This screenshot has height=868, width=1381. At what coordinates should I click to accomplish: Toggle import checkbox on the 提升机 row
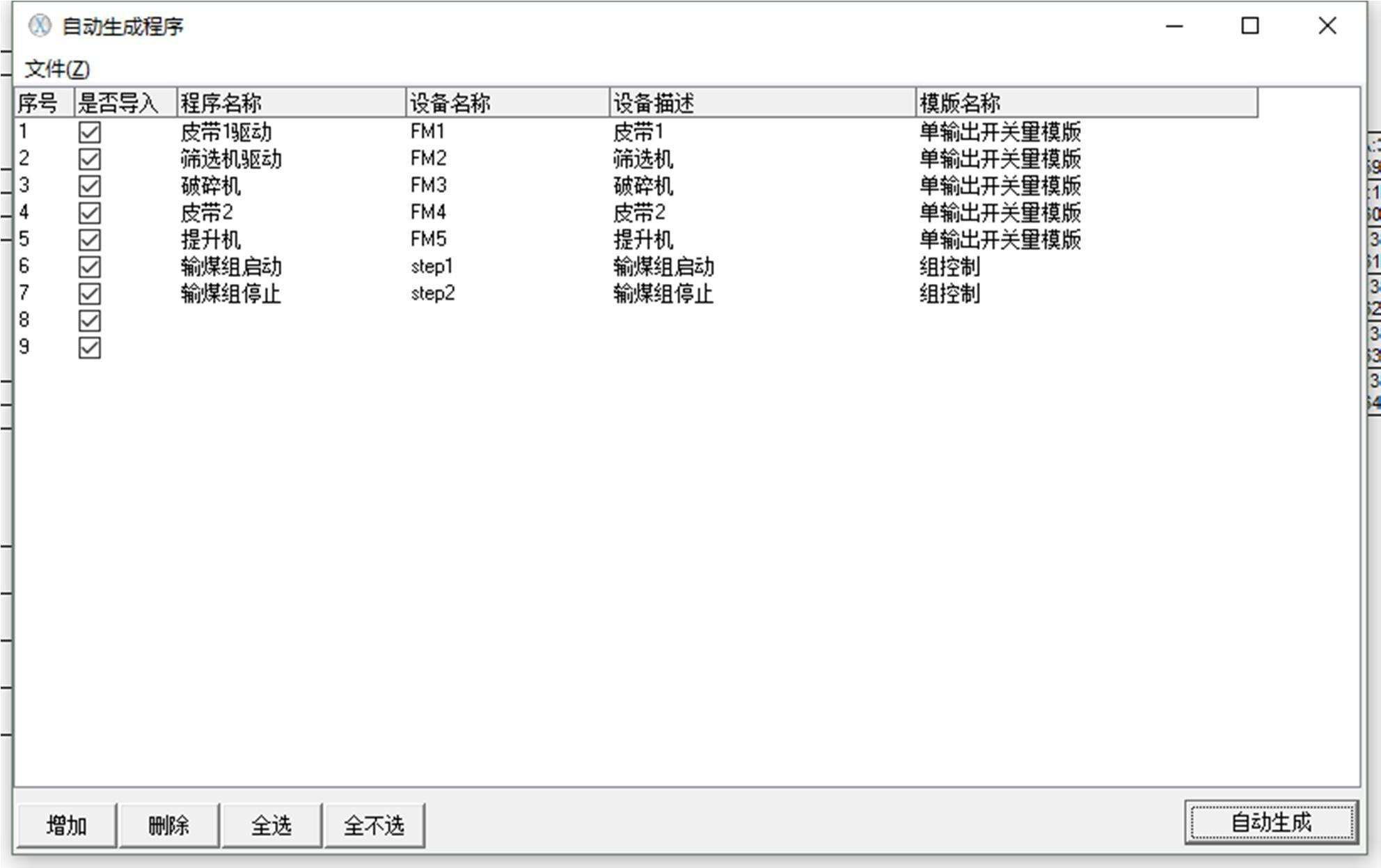pyautogui.click(x=90, y=239)
